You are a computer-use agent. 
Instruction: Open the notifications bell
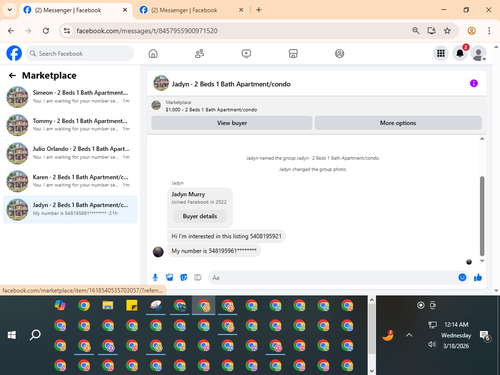460,53
